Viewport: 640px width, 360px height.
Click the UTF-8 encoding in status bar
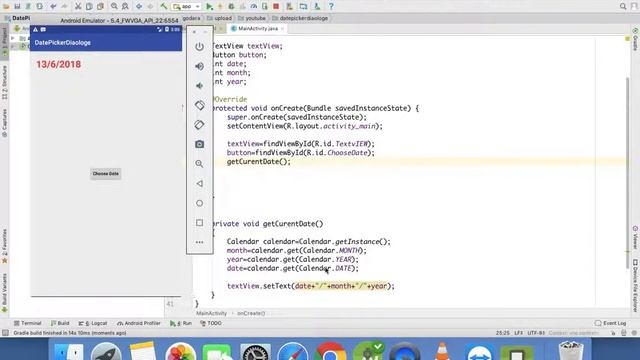(x=536, y=333)
